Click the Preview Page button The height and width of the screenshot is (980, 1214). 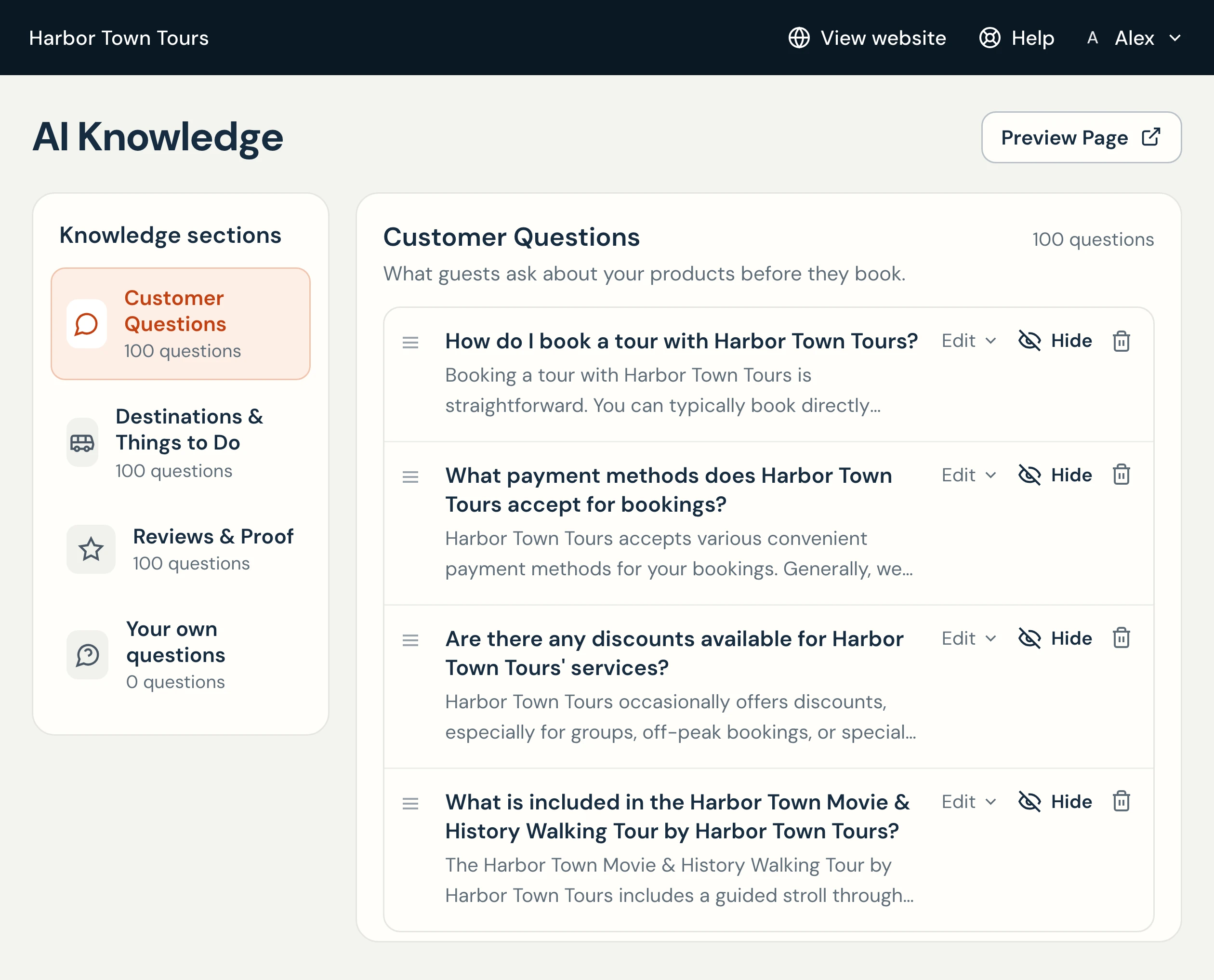pos(1081,137)
